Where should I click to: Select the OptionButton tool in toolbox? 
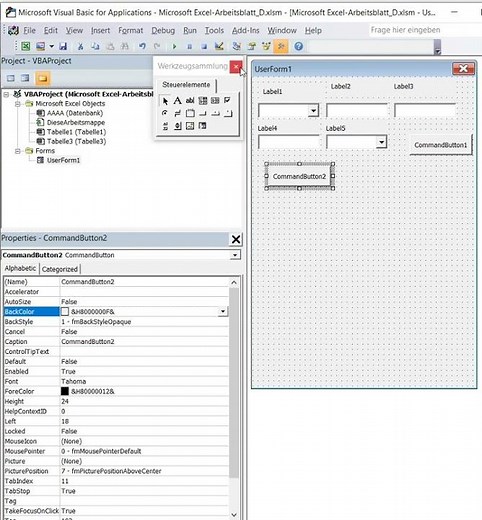(165, 113)
